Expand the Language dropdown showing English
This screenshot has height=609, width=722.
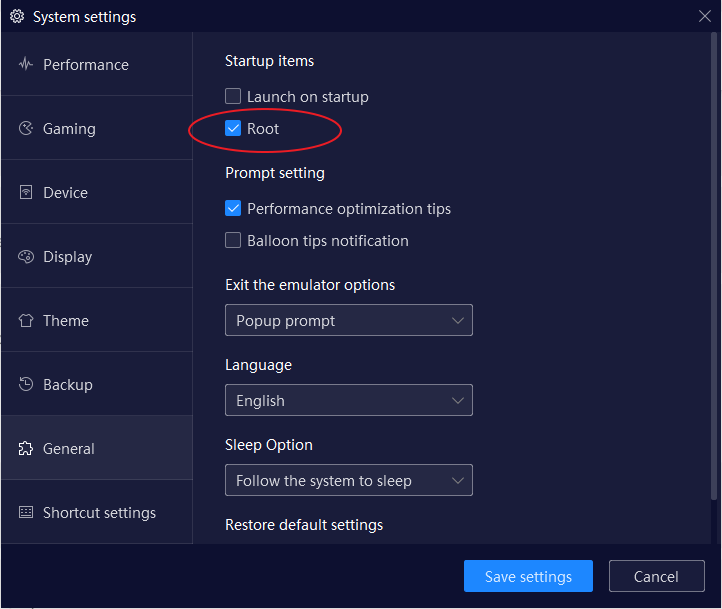[x=348, y=401]
